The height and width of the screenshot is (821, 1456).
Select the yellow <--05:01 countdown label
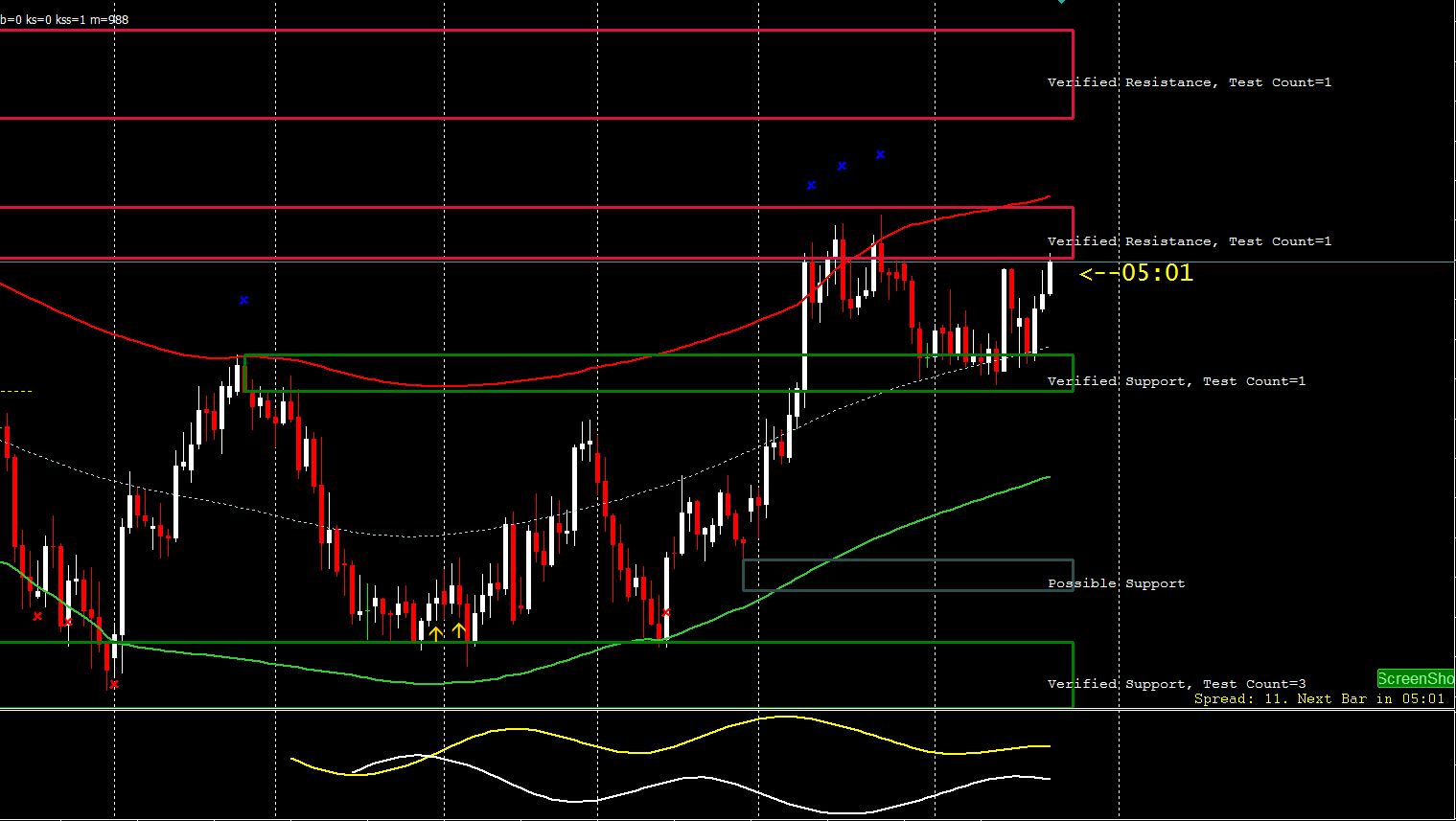[1137, 273]
